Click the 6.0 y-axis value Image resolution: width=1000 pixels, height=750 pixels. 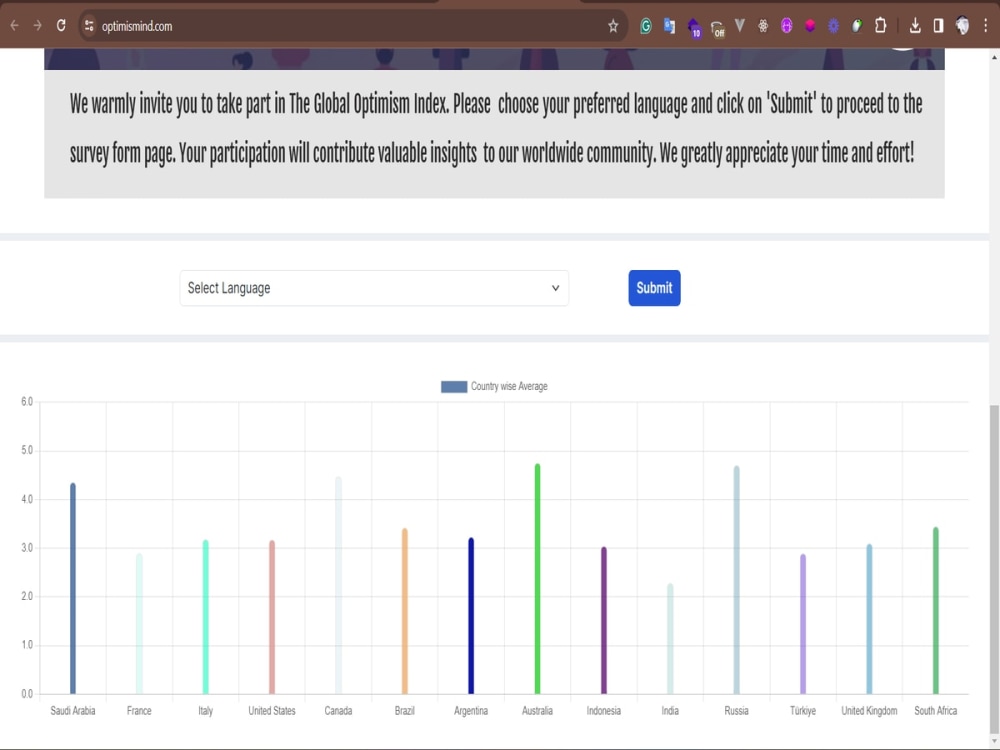(26, 401)
